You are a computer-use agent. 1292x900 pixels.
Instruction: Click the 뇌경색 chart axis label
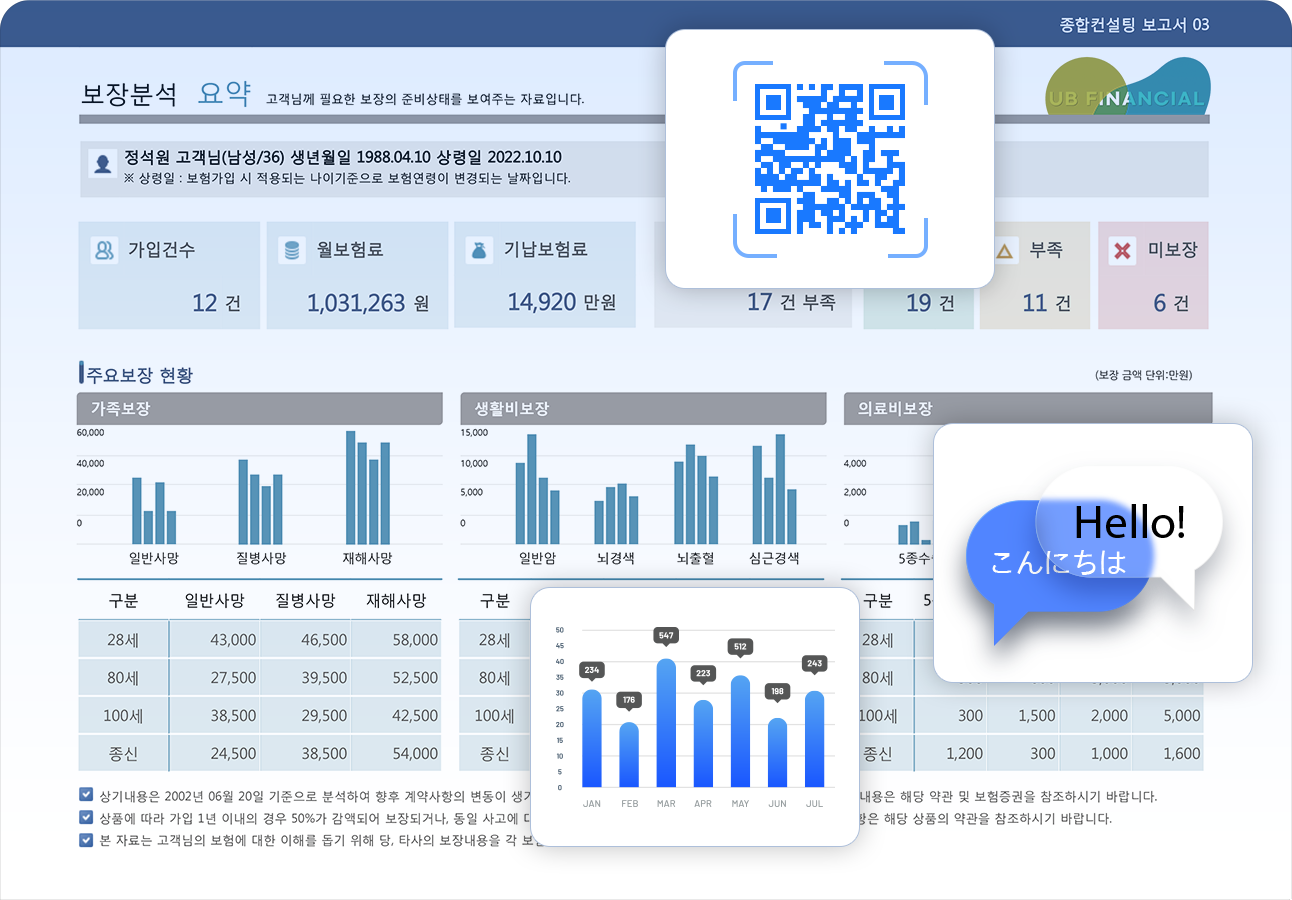616,559
